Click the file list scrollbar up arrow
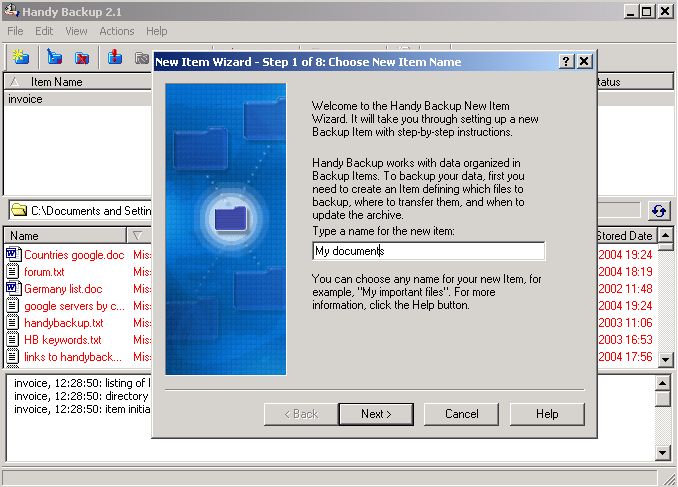678x487 pixels. pyautogui.click(x=665, y=235)
